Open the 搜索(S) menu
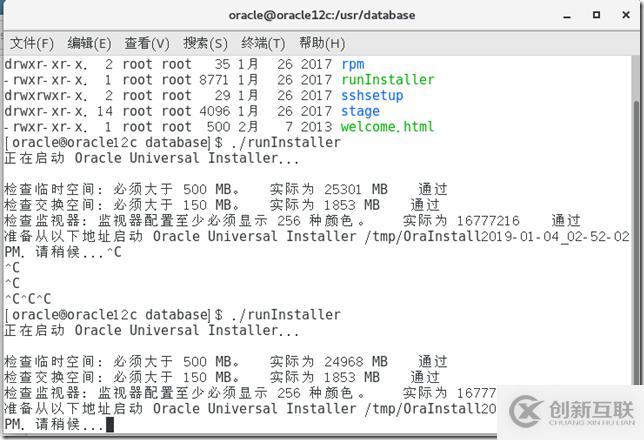Viewport: 644px width, 440px height. tap(205, 43)
